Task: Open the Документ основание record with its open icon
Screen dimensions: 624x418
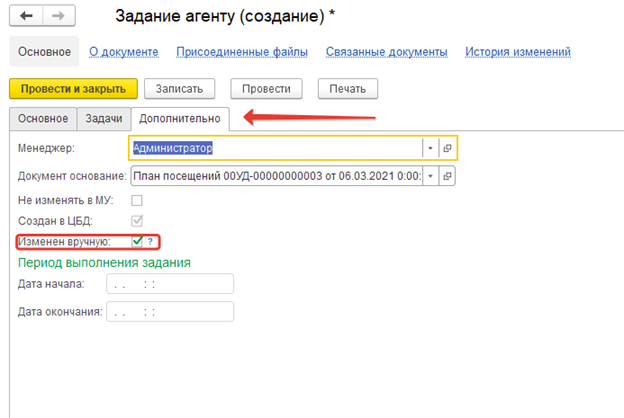Action: (x=447, y=176)
